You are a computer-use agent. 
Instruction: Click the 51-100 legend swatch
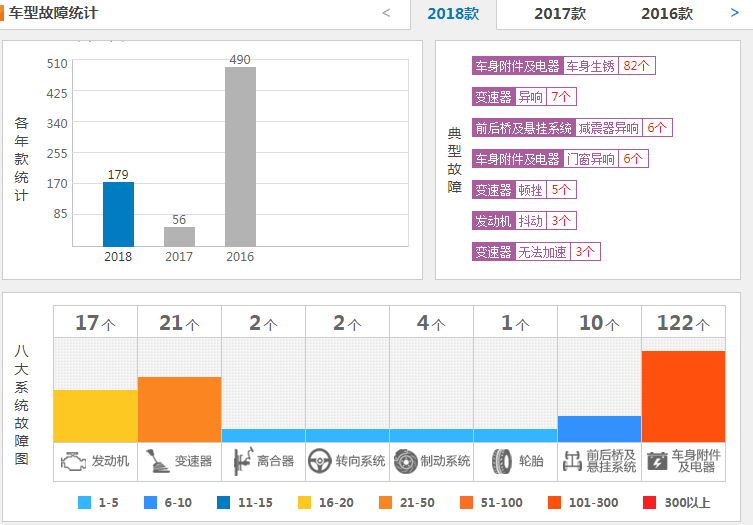(466, 502)
